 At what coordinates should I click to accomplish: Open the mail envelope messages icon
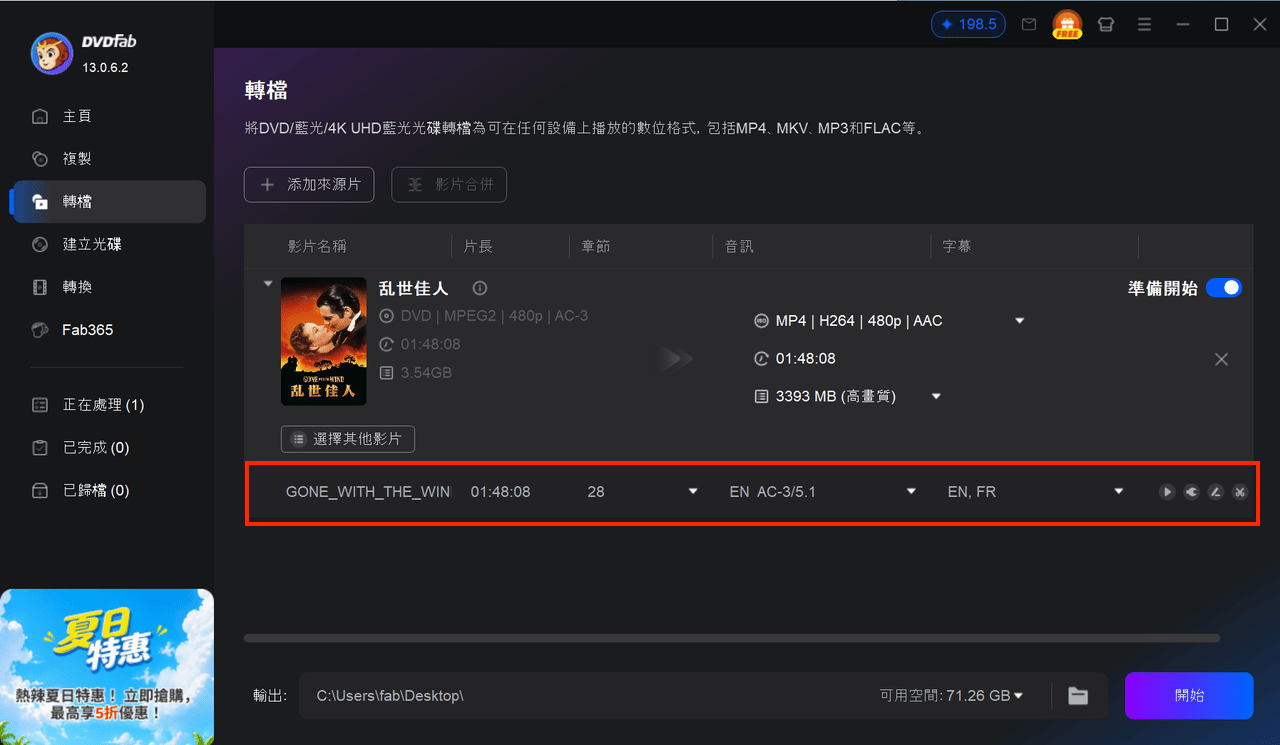pos(1029,24)
